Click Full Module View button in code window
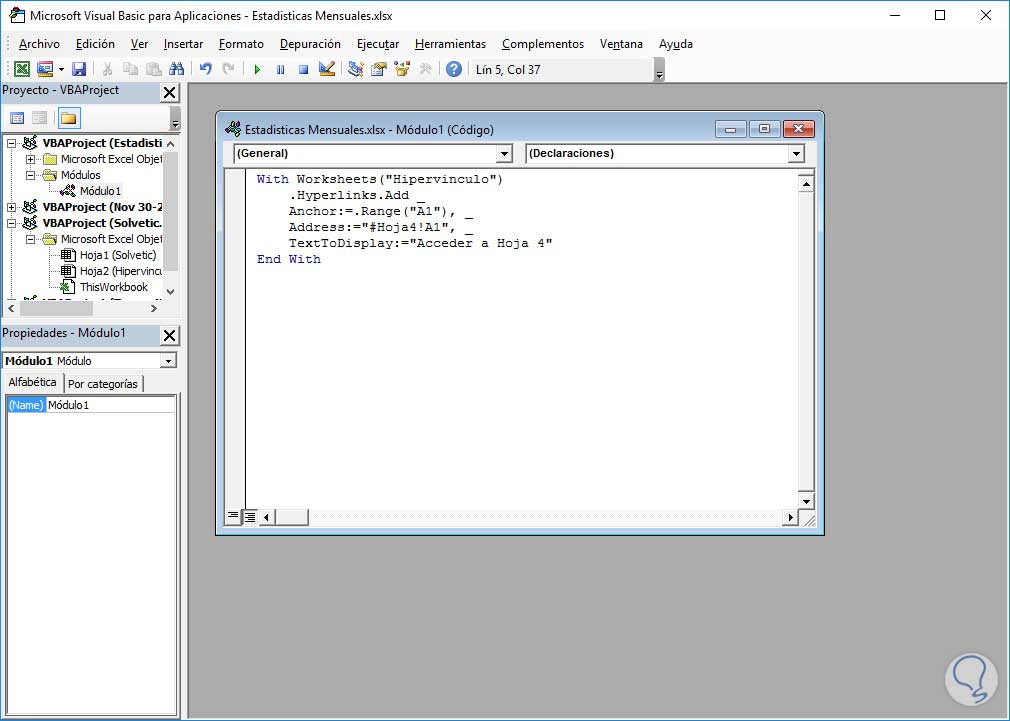This screenshot has height=721, width=1010. point(249,517)
